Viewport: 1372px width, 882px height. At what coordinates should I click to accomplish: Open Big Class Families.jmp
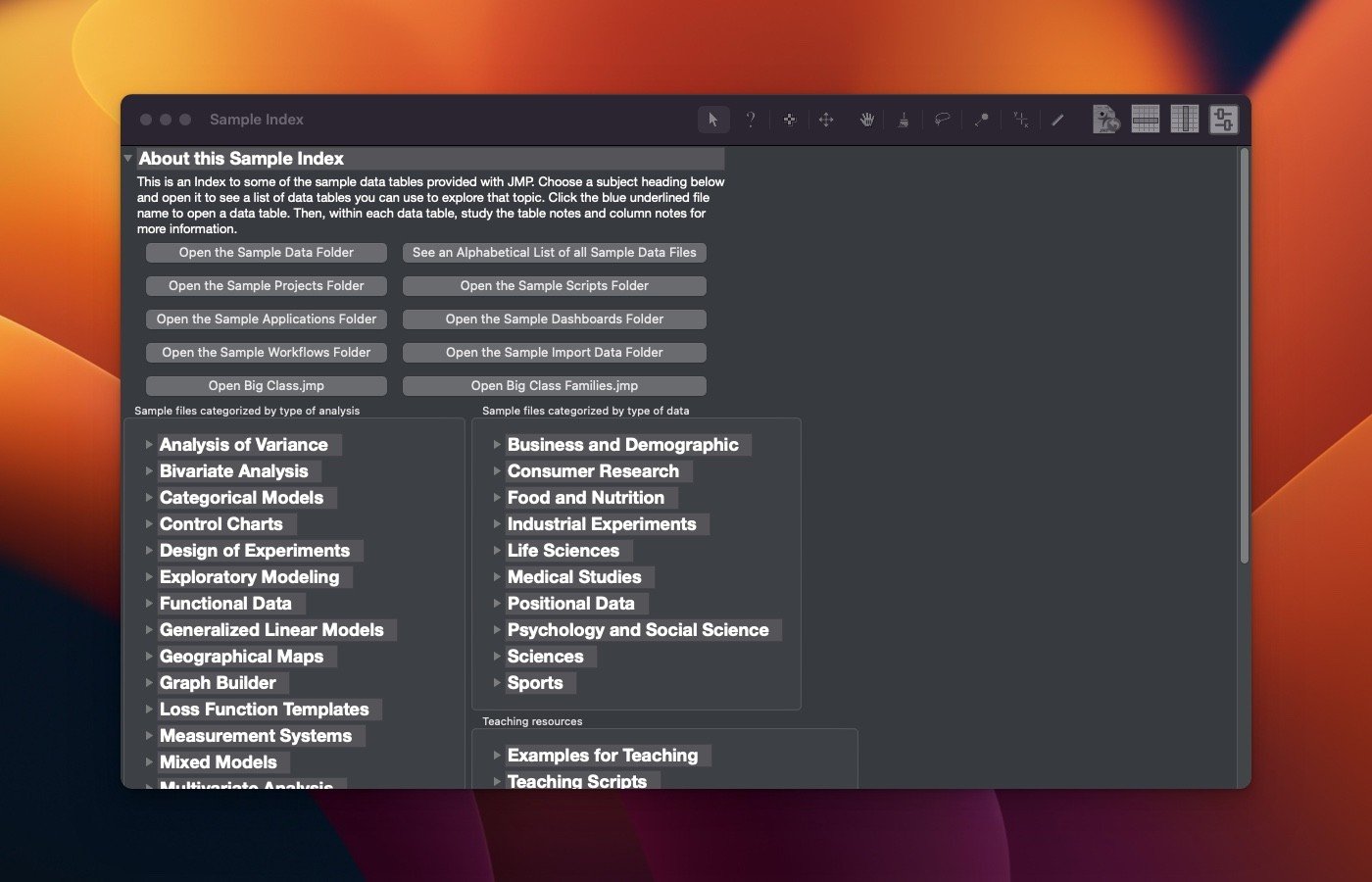pyautogui.click(x=555, y=386)
